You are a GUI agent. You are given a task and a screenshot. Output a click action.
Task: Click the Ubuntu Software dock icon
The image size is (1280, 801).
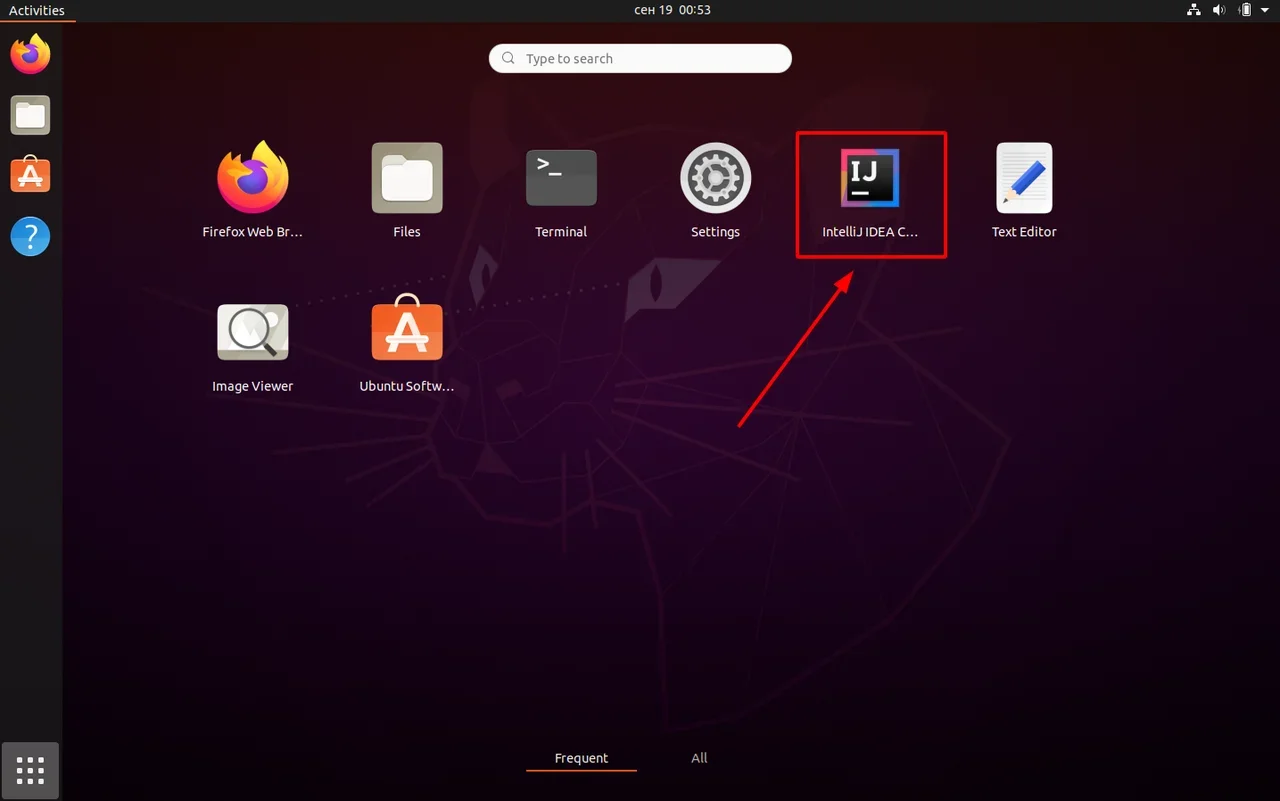(x=30, y=176)
